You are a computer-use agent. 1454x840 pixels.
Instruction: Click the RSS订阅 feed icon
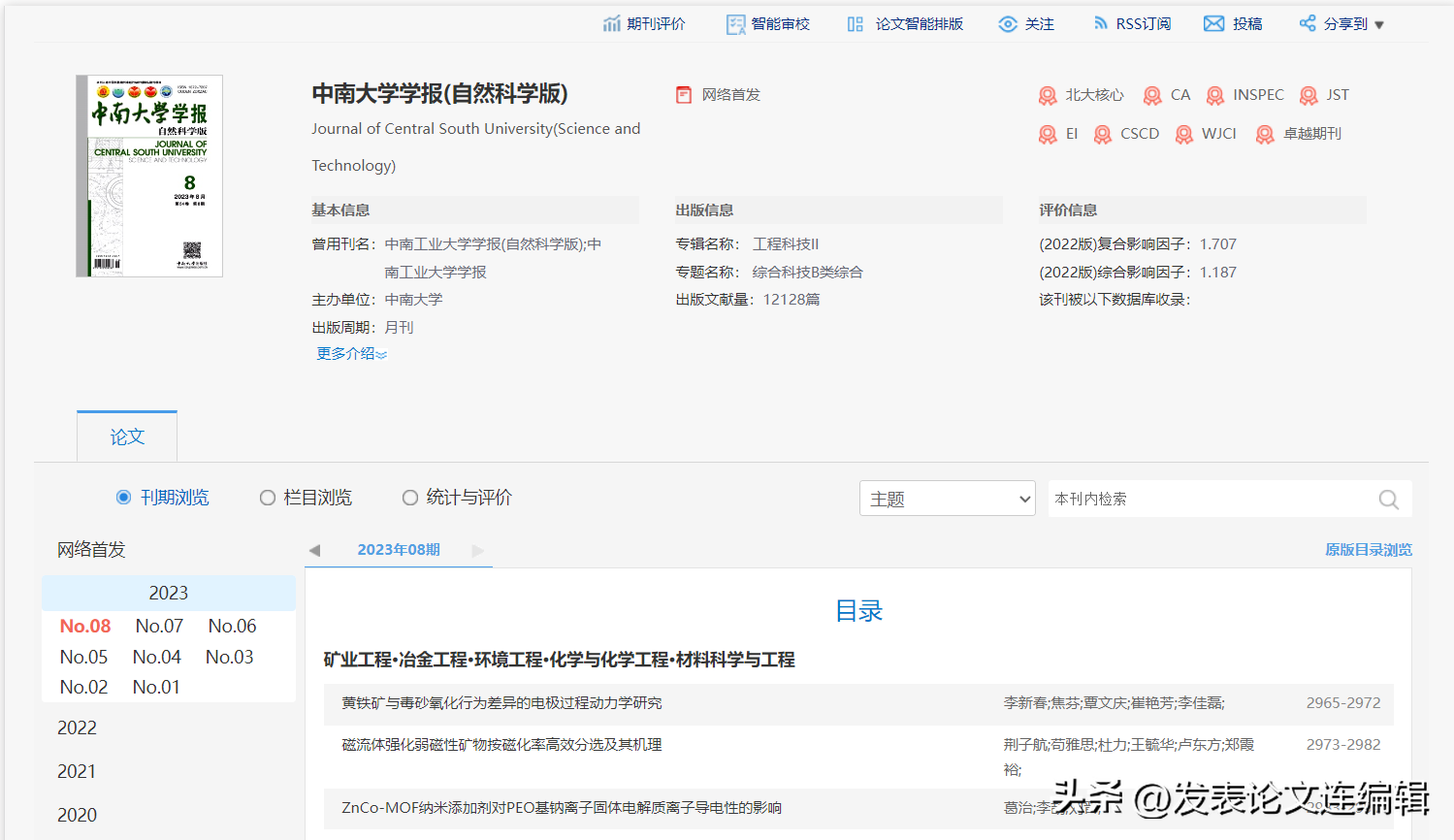click(x=1101, y=23)
